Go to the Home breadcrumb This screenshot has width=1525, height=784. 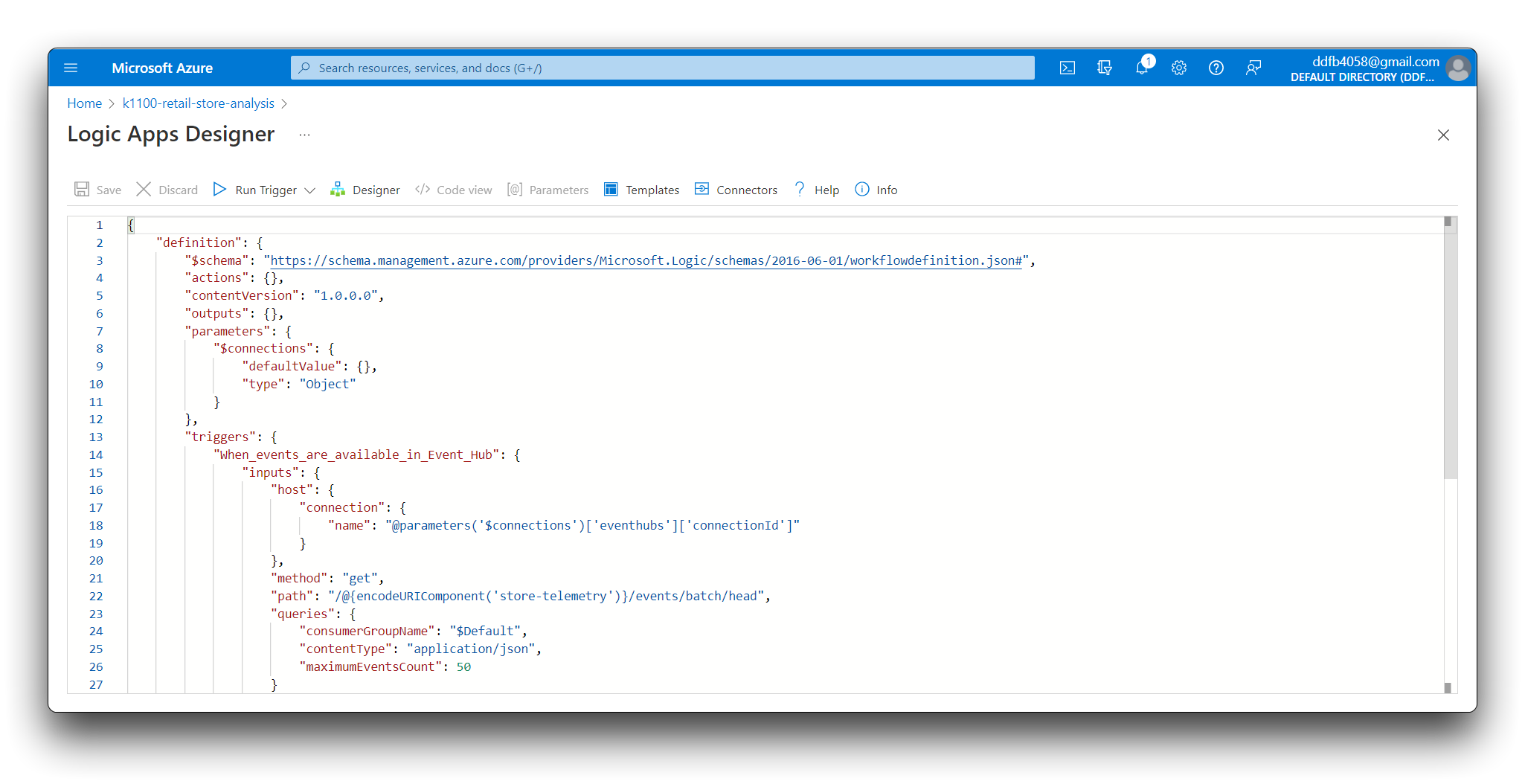(84, 103)
